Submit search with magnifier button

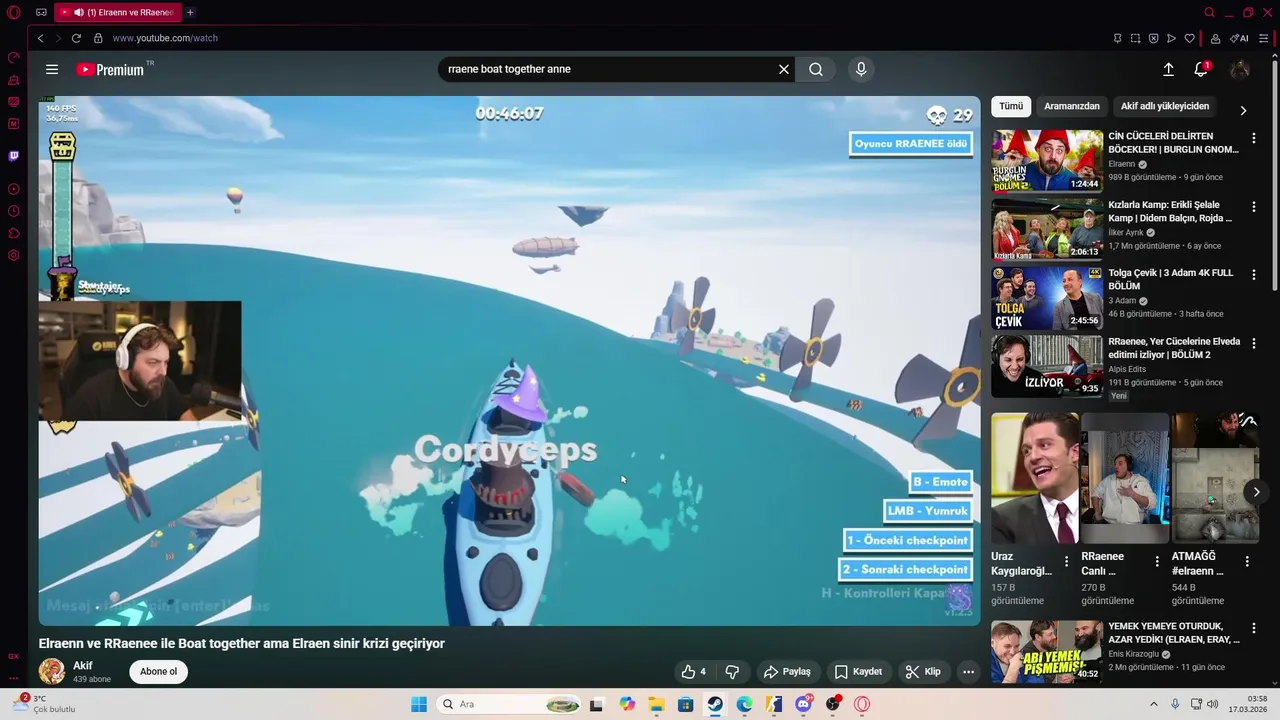click(816, 69)
